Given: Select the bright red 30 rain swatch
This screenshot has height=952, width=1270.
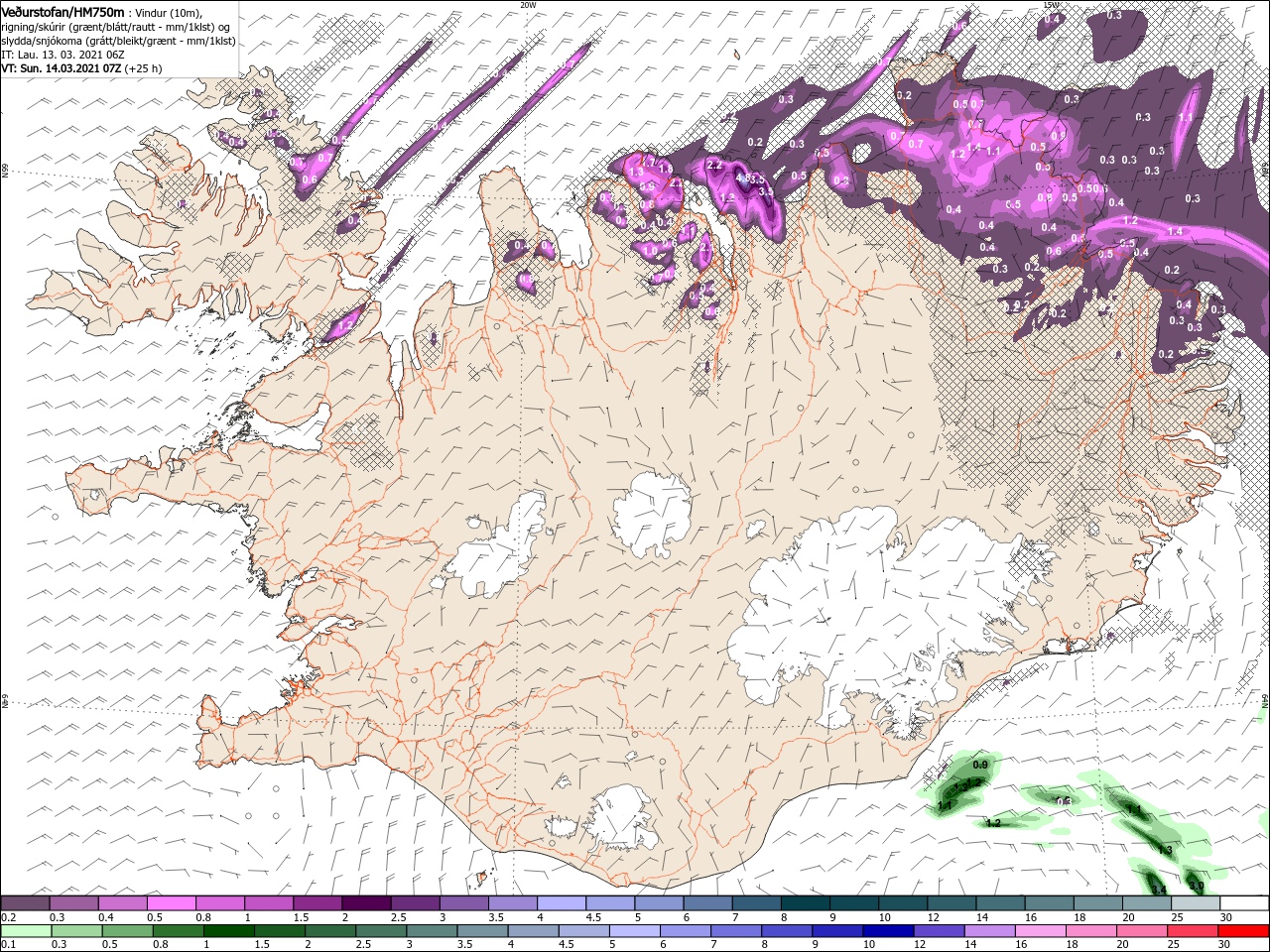Looking at the screenshot, I should pyautogui.click(x=1243, y=931).
